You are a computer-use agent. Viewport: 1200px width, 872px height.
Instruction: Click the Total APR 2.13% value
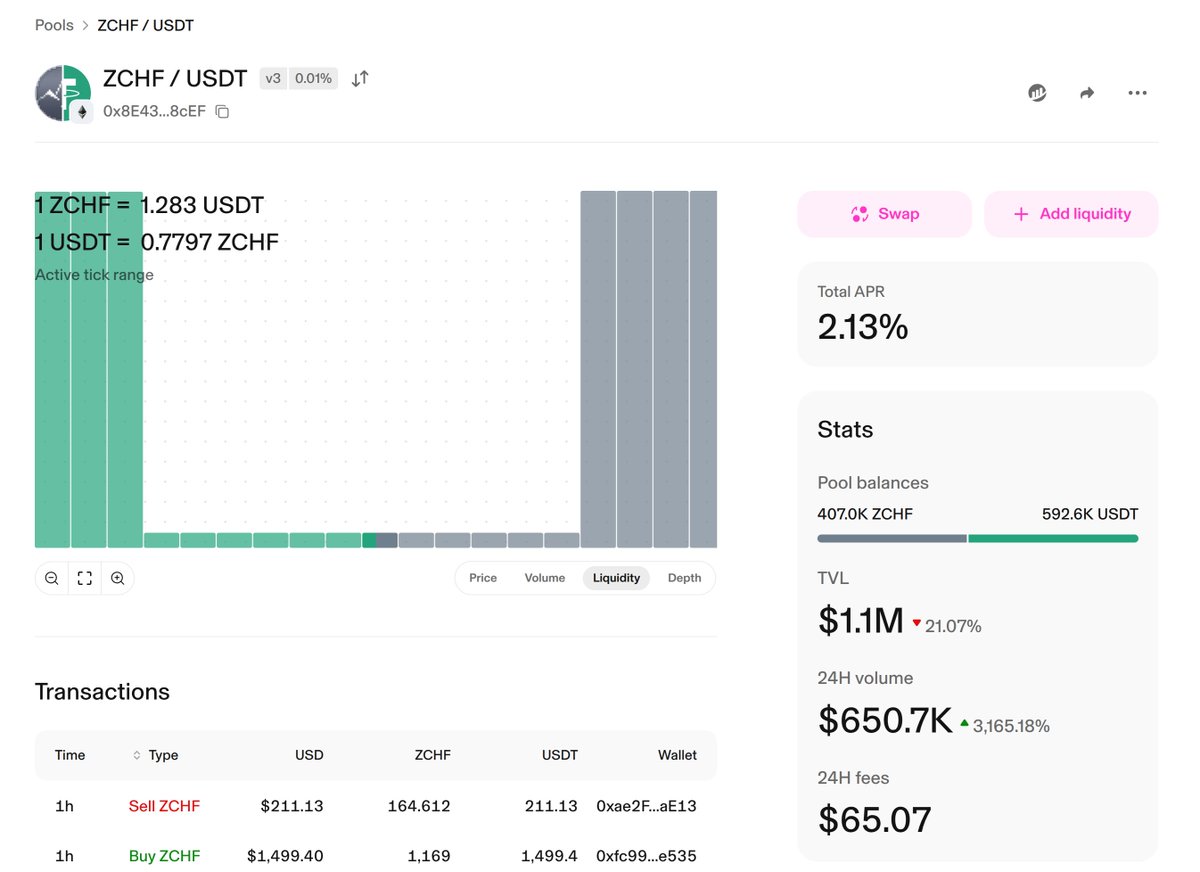(863, 327)
